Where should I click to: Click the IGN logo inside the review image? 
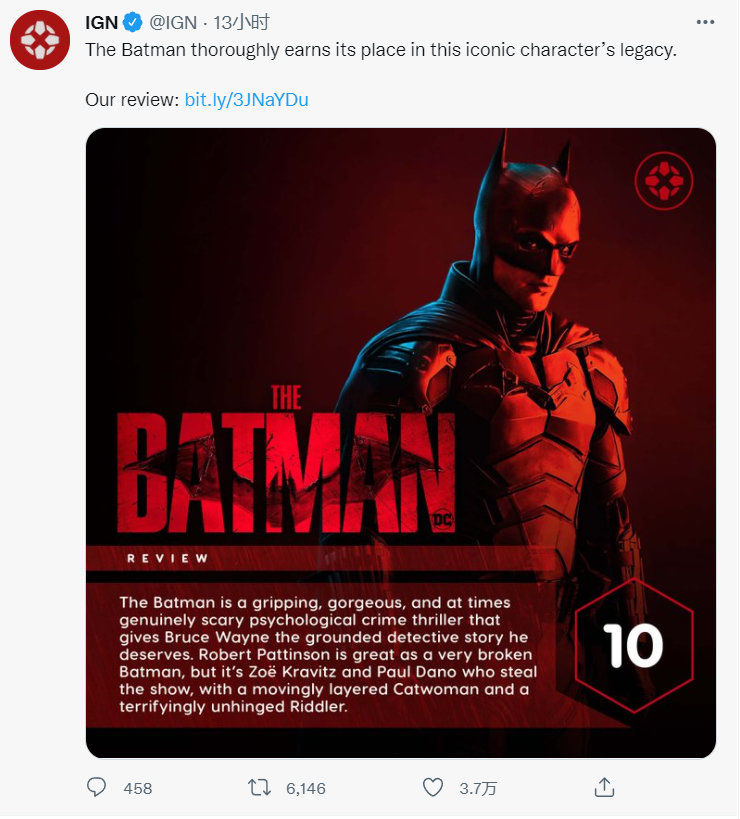coord(664,181)
